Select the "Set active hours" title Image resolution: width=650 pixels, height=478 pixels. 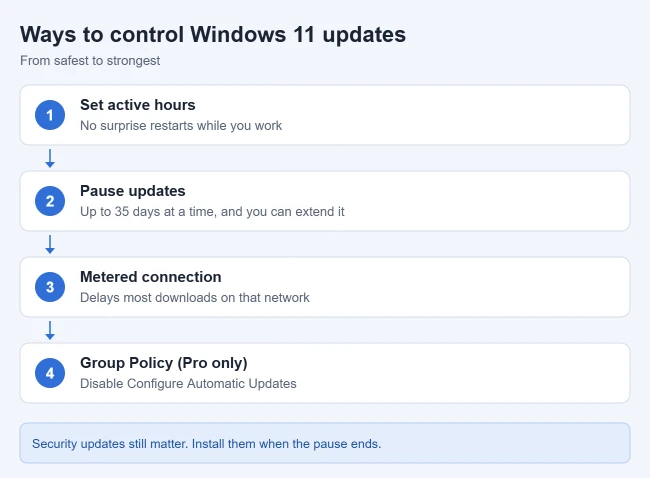click(138, 105)
